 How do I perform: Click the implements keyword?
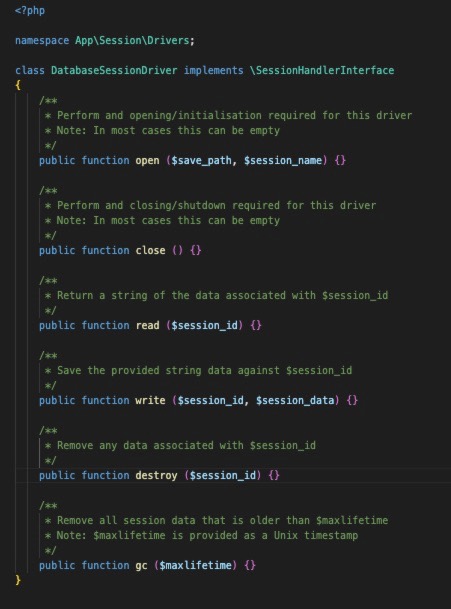[x=213, y=70]
